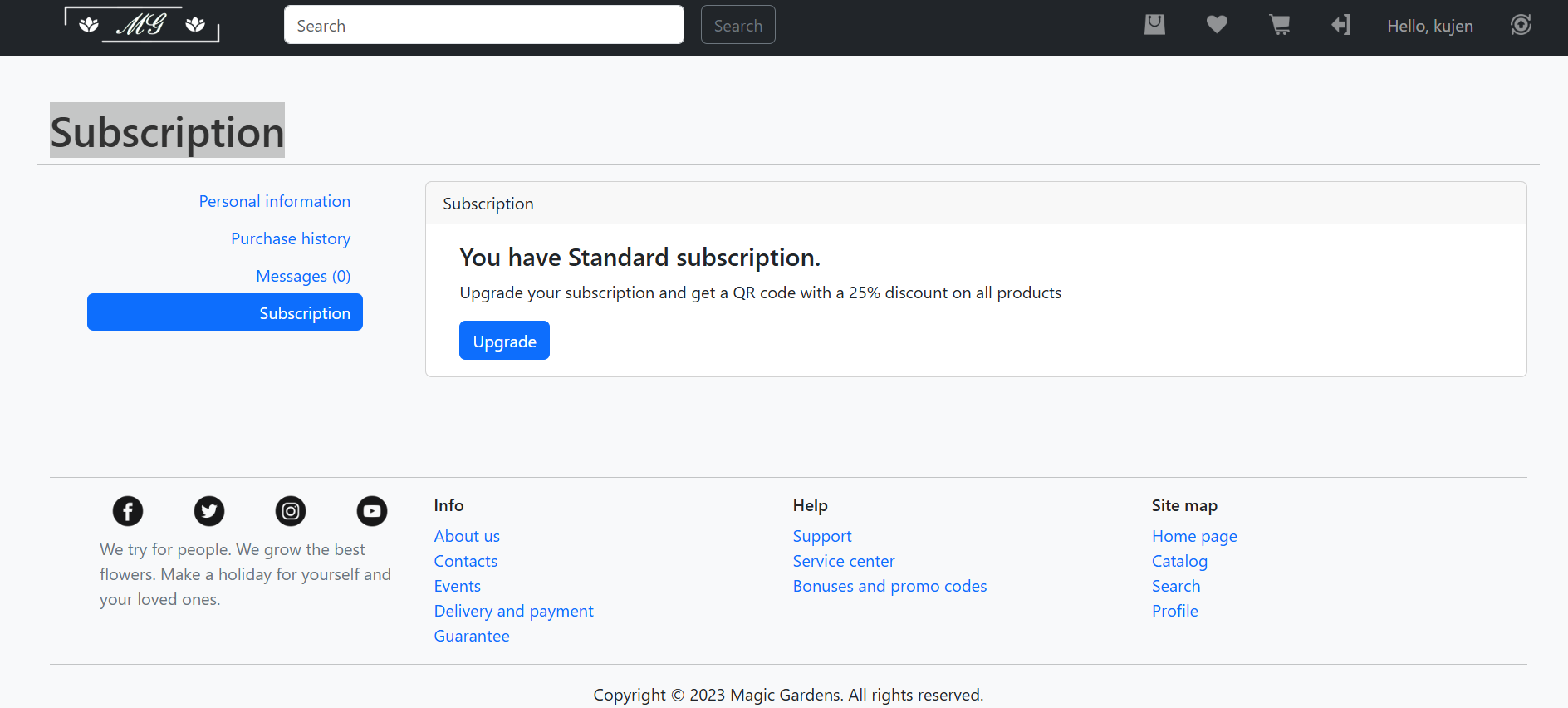Open the YouTube social icon
The width and height of the screenshot is (1568, 708).
click(x=372, y=511)
